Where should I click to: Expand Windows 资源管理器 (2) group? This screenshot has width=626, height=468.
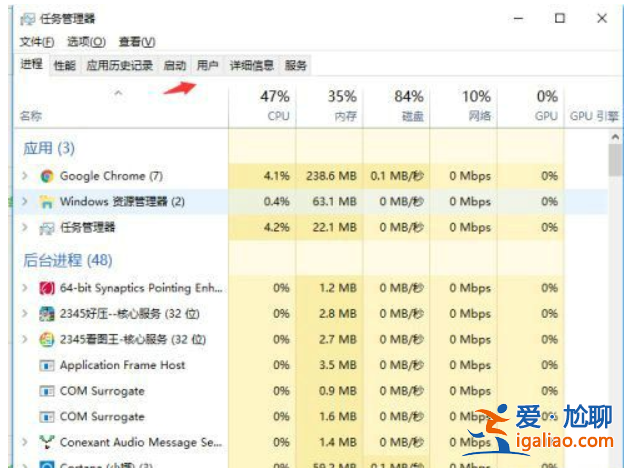pyautogui.click(x=25, y=201)
